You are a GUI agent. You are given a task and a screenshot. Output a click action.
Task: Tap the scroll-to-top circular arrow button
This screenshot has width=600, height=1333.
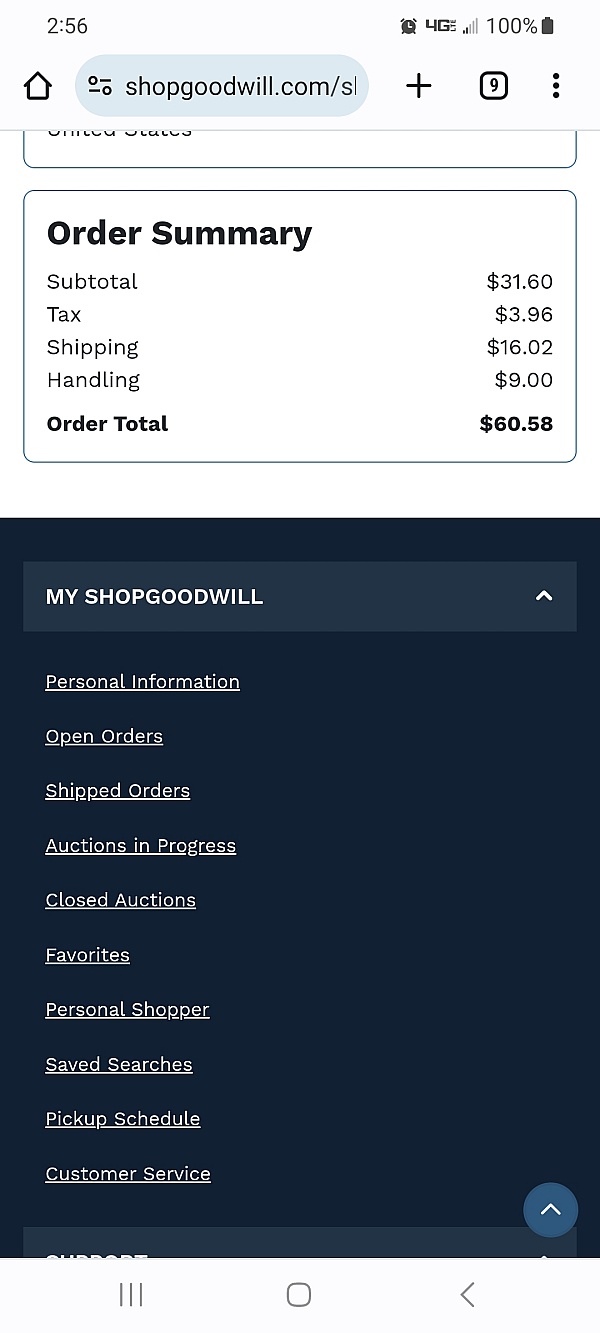[x=551, y=1210]
